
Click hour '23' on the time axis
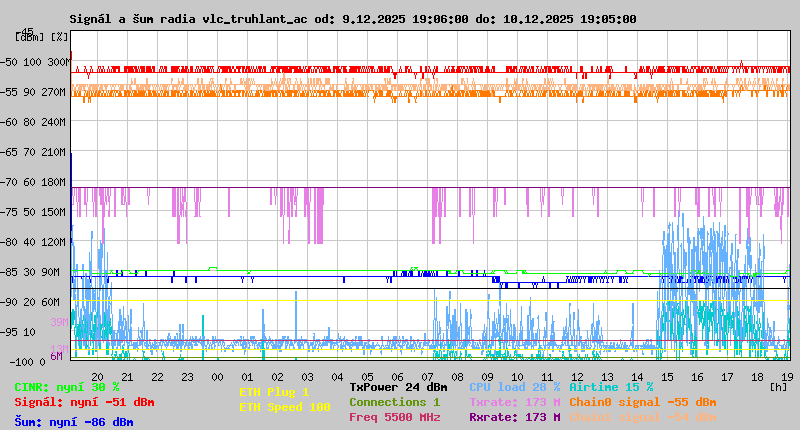187,377
